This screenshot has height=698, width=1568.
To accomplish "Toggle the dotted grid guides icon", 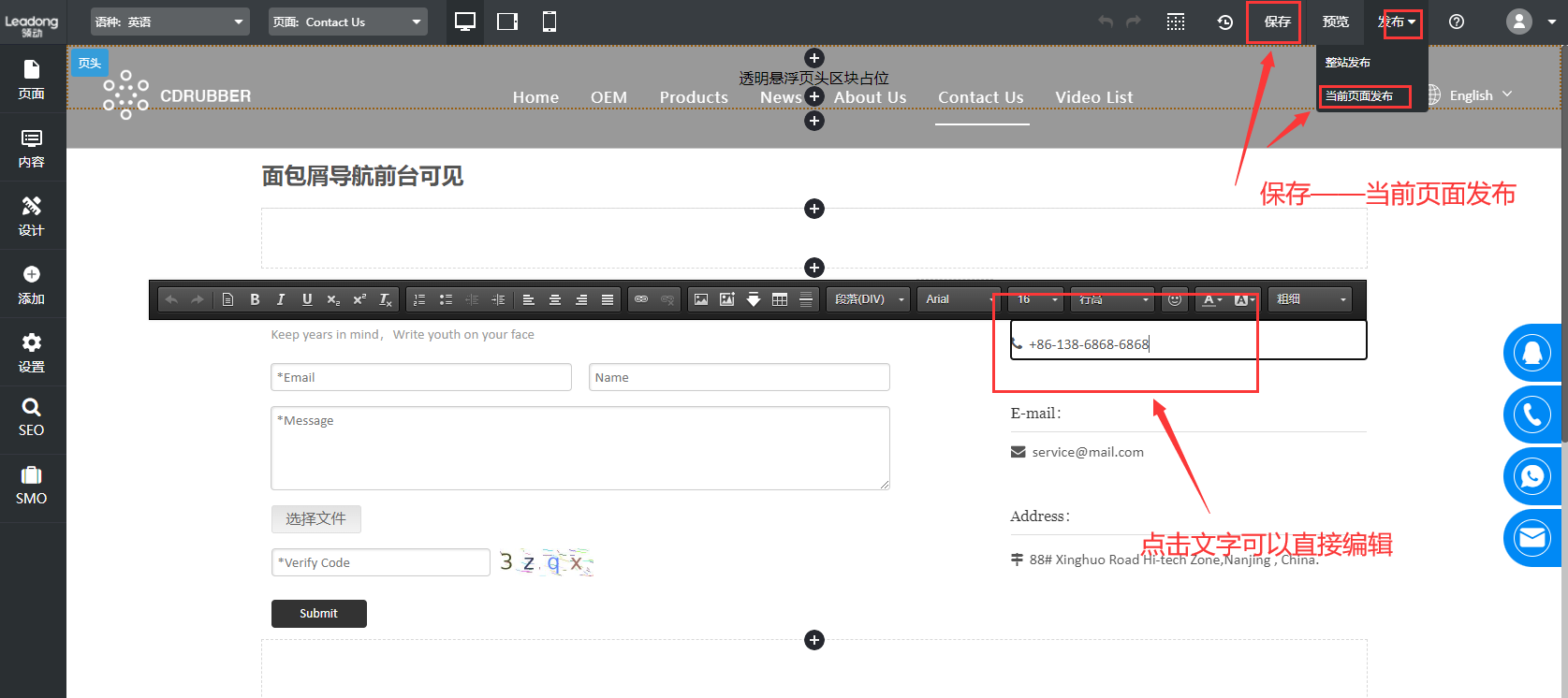I will point(1176,22).
